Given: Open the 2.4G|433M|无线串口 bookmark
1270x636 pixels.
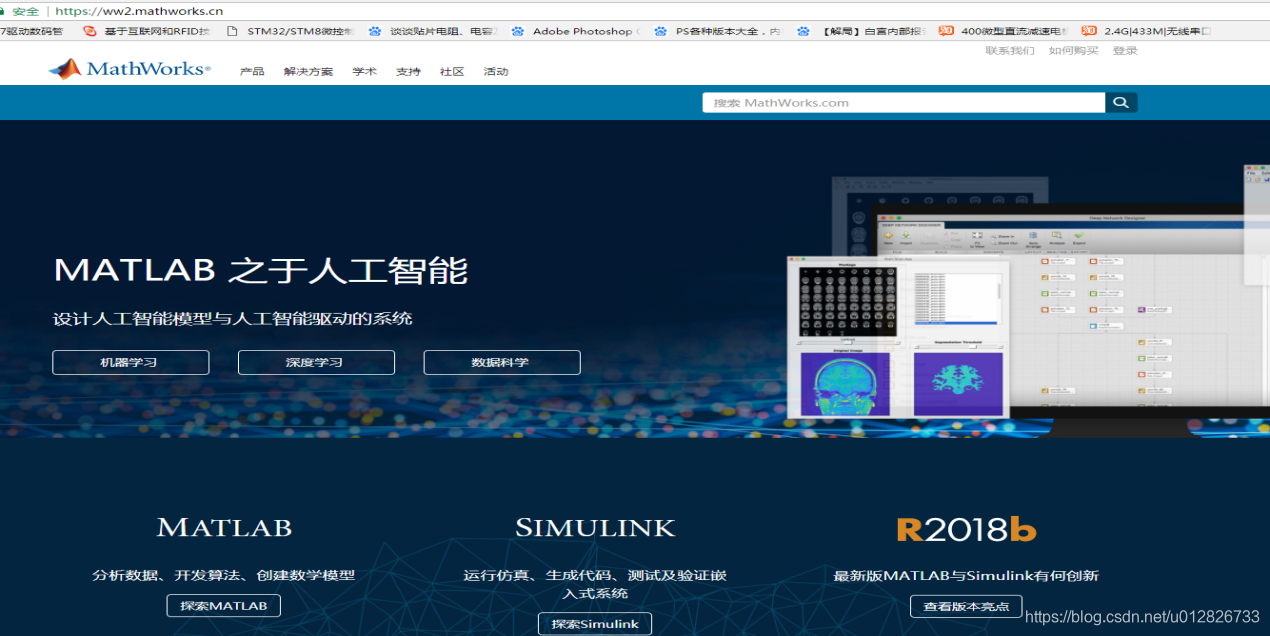Looking at the screenshot, I should click(1146, 31).
